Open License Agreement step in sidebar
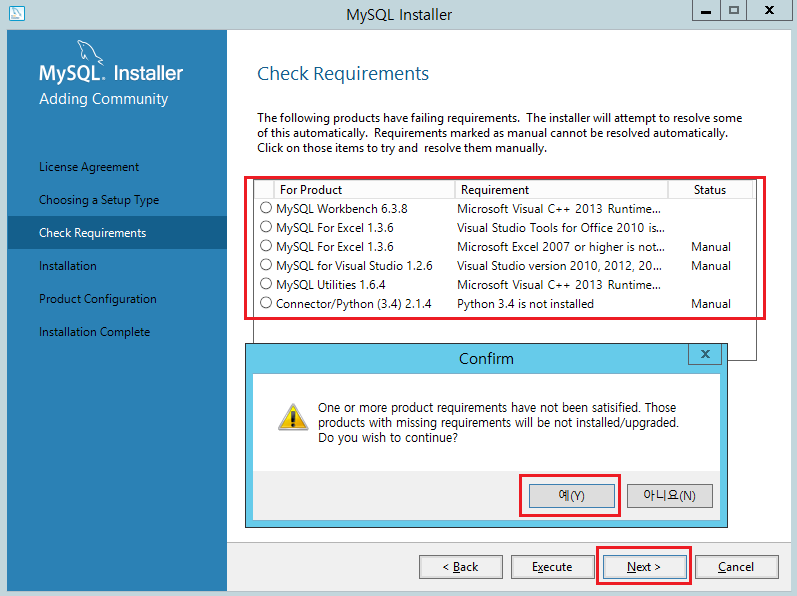 pyautogui.click(x=89, y=167)
